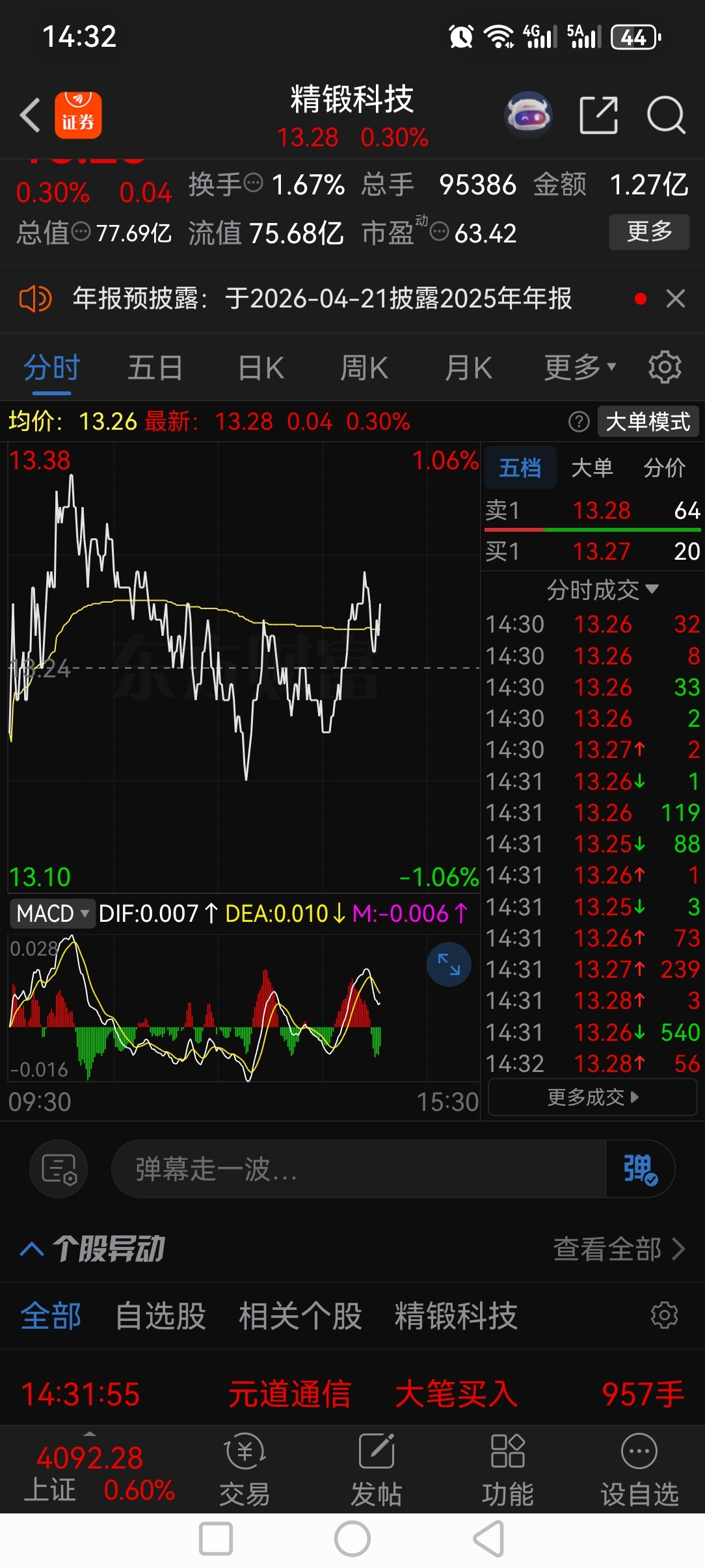This screenshot has width=705, height=1568.
Task: Tap the 买1 13.27 order row
Action: tap(592, 551)
